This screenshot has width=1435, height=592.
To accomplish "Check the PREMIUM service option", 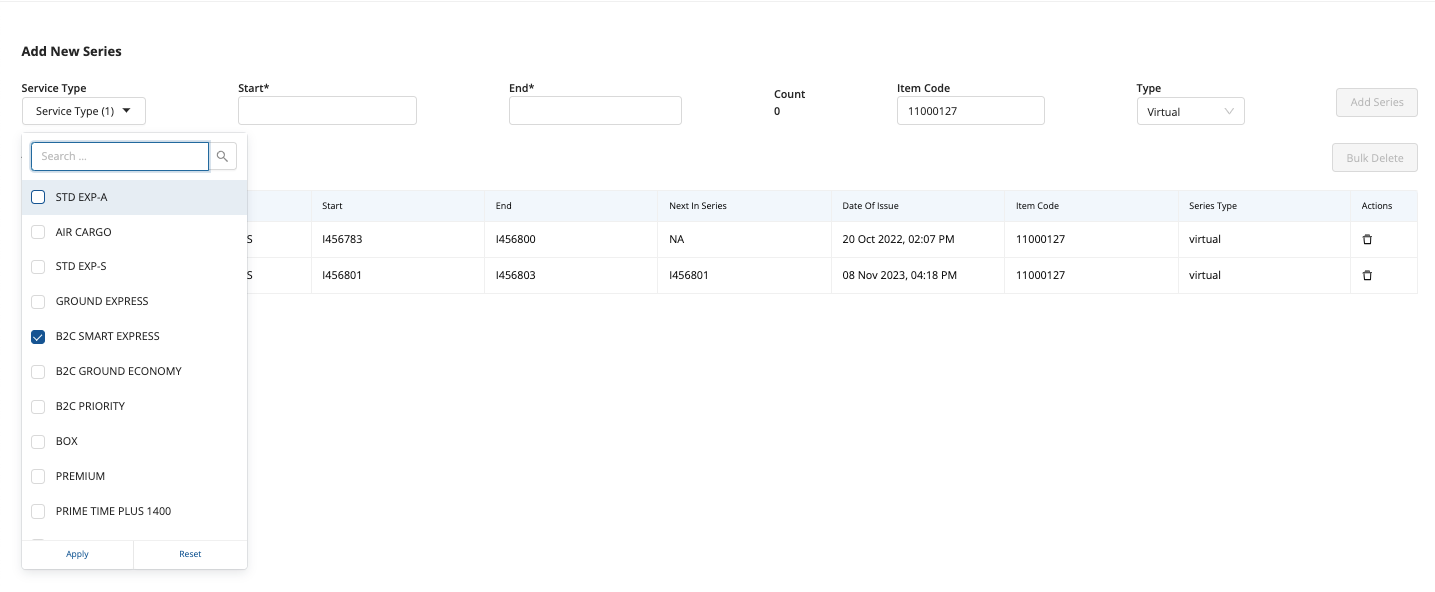I will pos(38,477).
